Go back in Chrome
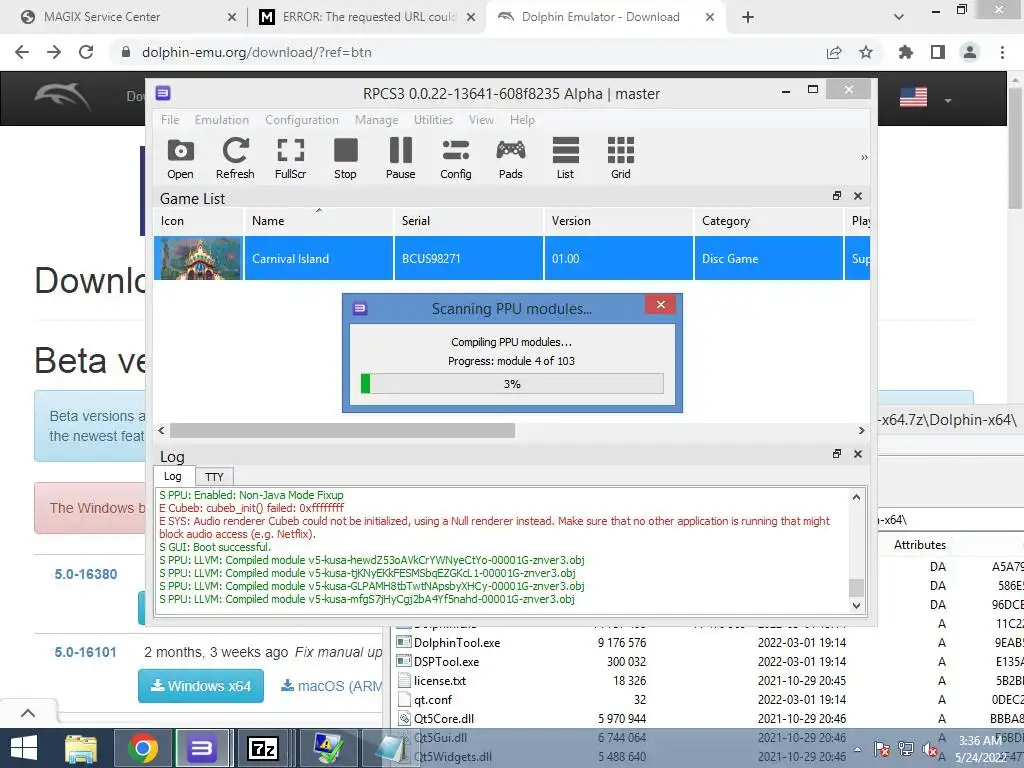1024x768 pixels. coord(22,52)
